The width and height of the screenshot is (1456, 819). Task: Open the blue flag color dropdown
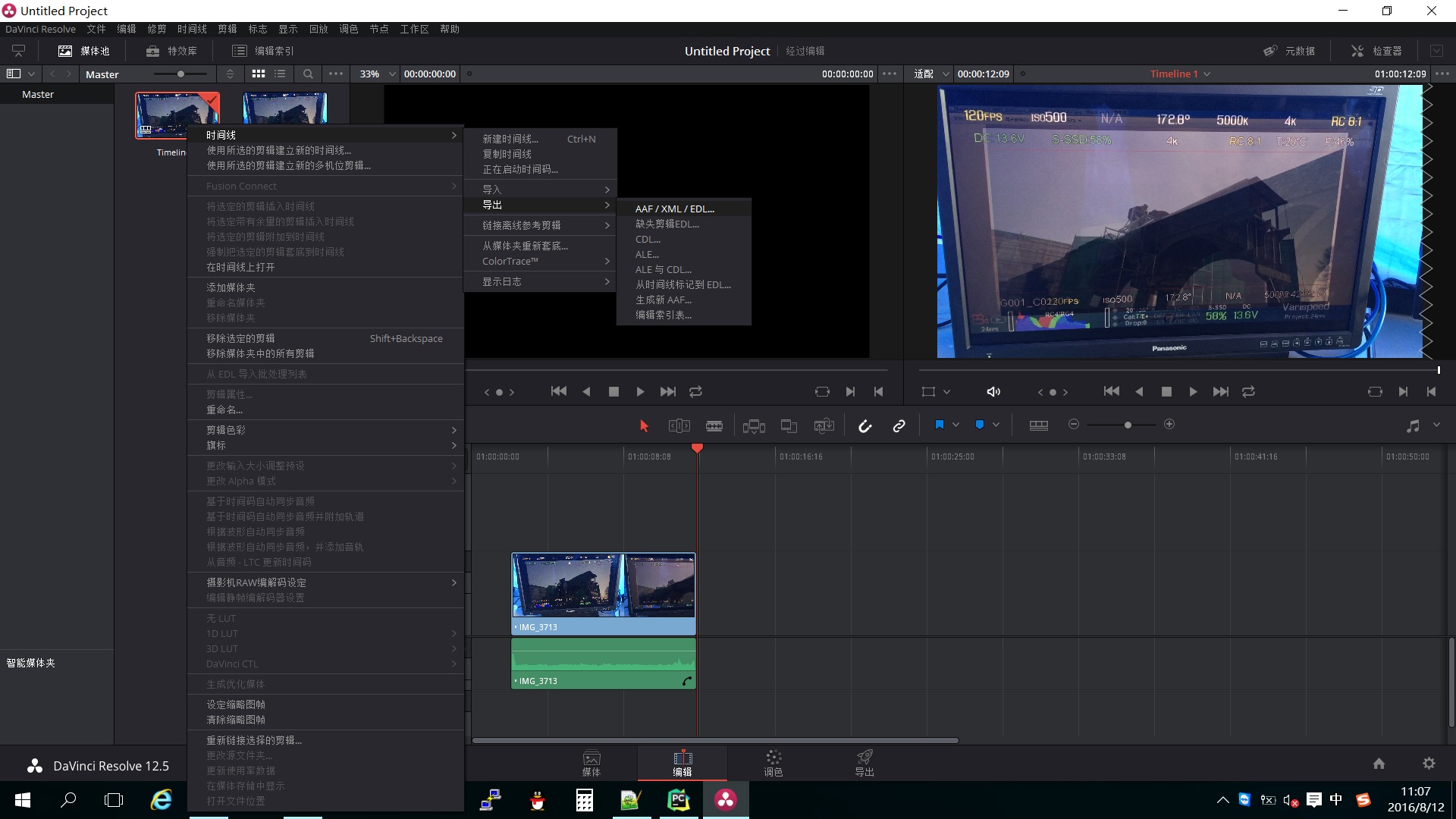point(955,425)
